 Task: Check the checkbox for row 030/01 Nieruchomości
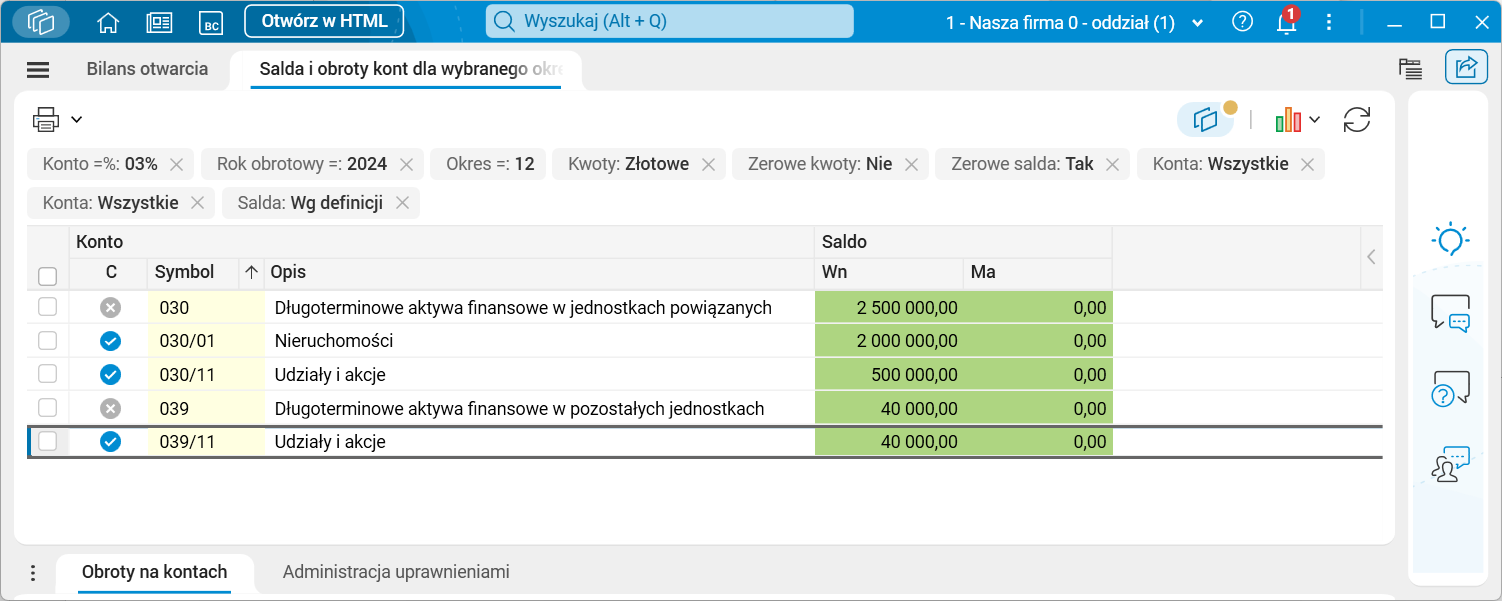click(x=47, y=340)
